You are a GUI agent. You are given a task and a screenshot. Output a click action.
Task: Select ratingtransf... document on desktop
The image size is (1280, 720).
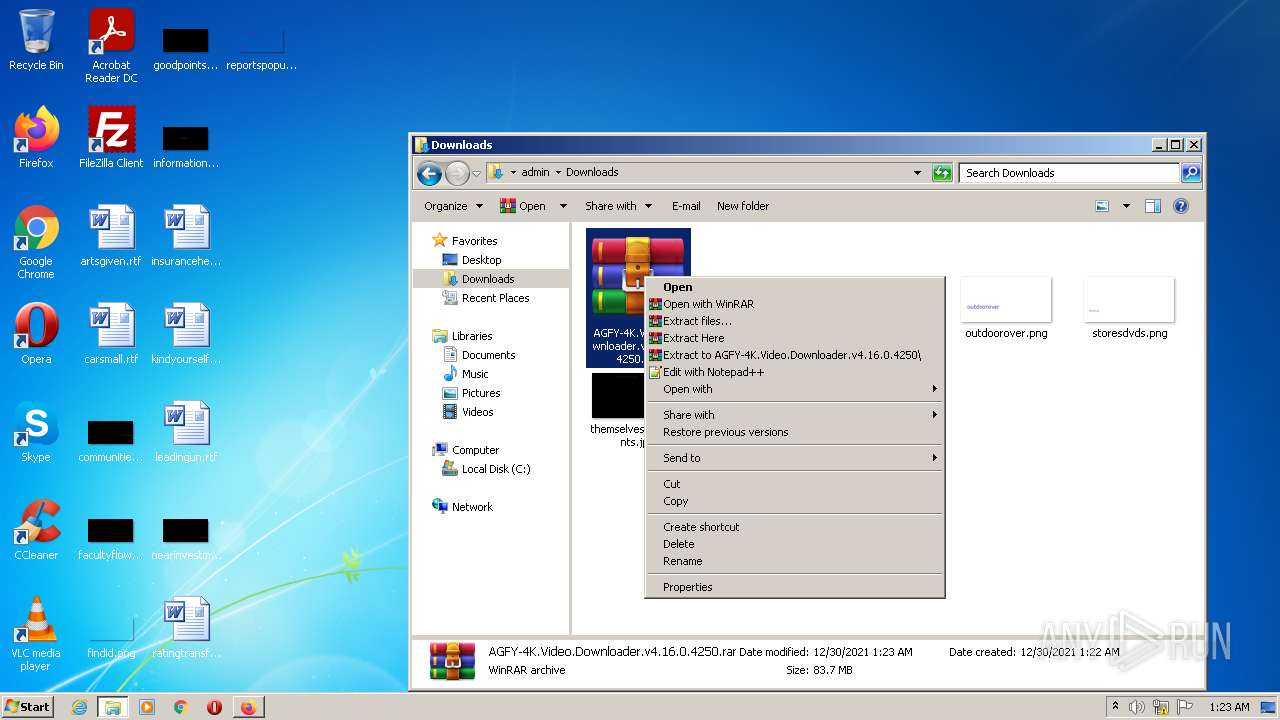click(x=186, y=628)
